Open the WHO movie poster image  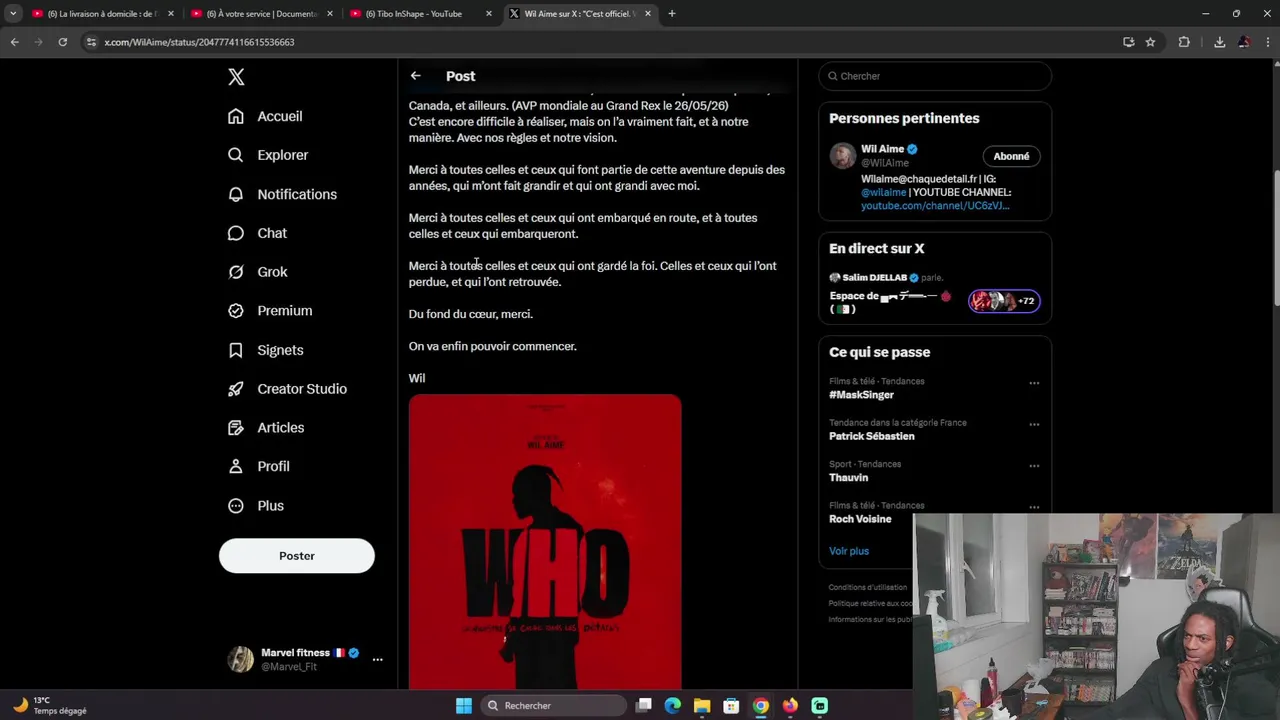point(545,541)
